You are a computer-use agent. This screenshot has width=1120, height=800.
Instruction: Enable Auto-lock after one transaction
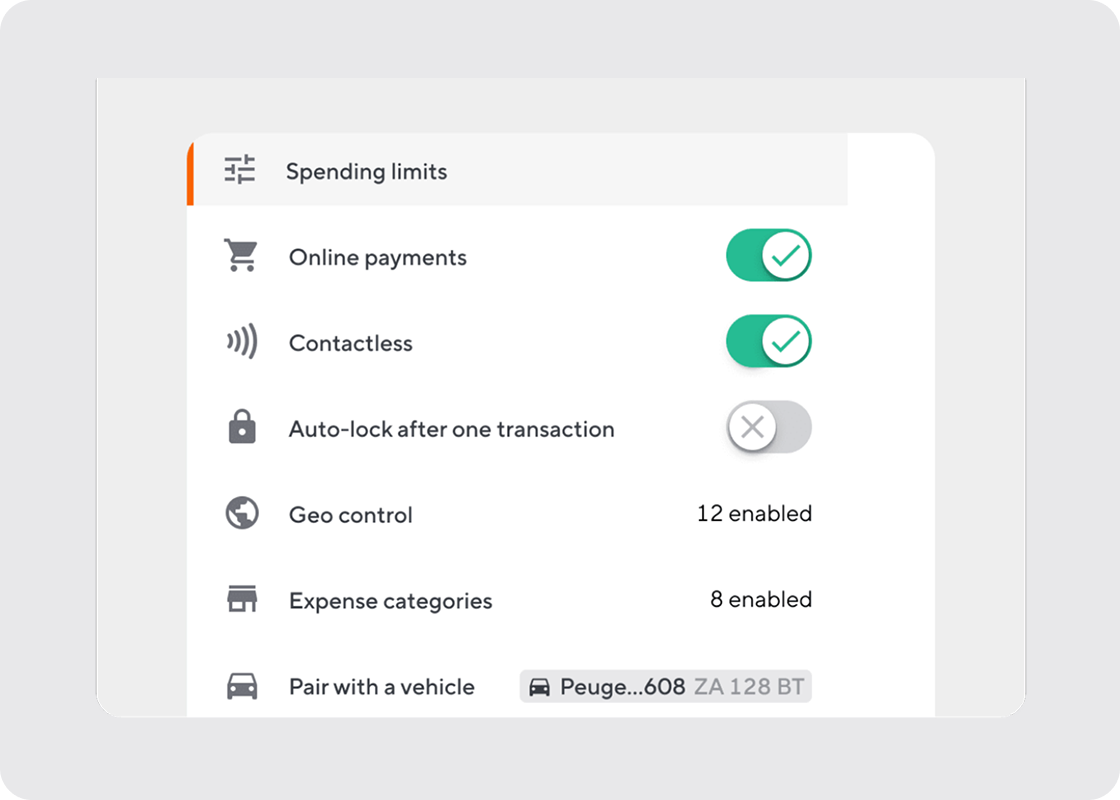(768, 427)
